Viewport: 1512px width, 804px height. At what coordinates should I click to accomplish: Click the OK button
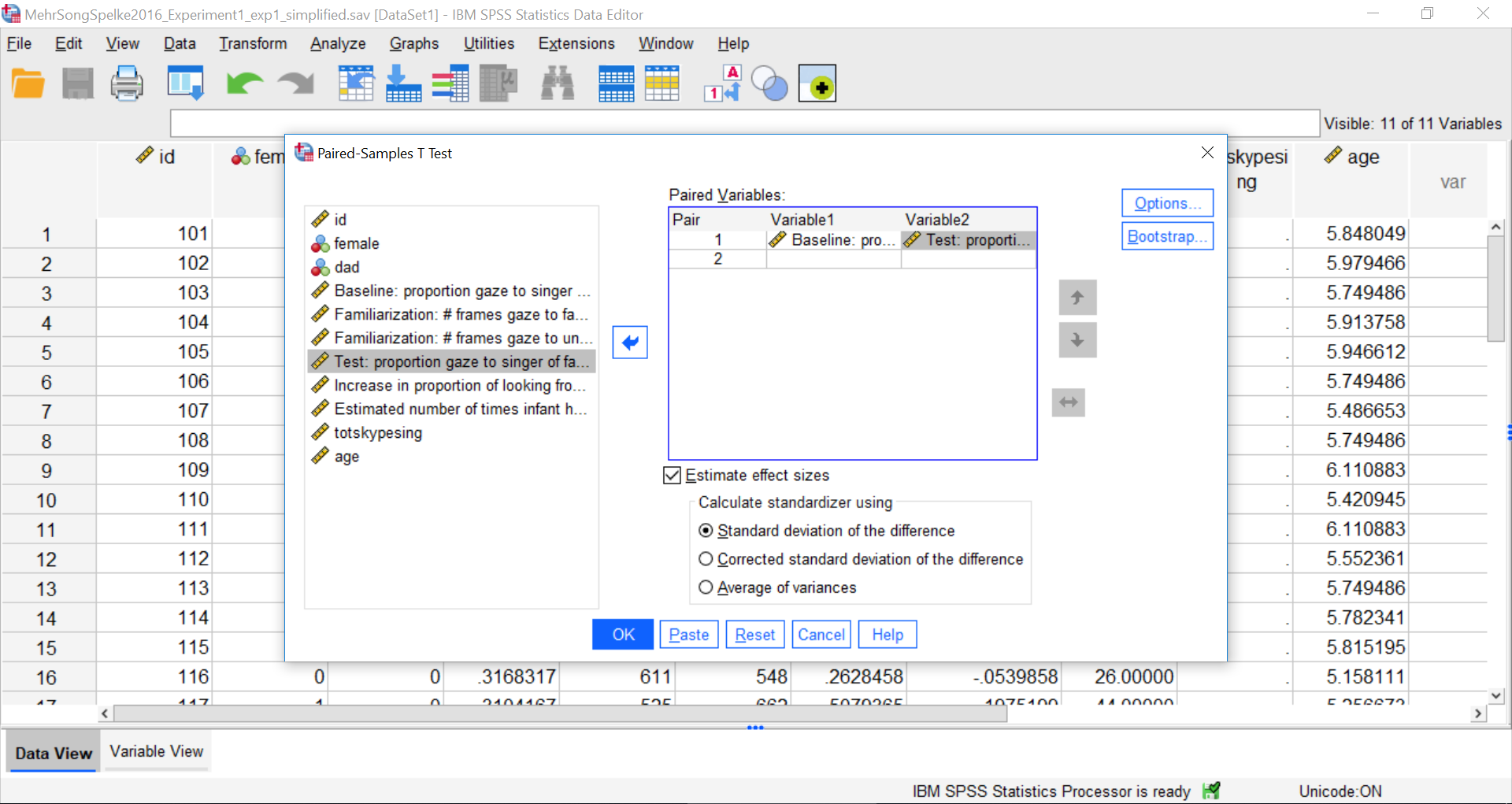pyautogui.click(x=623, y=635)
